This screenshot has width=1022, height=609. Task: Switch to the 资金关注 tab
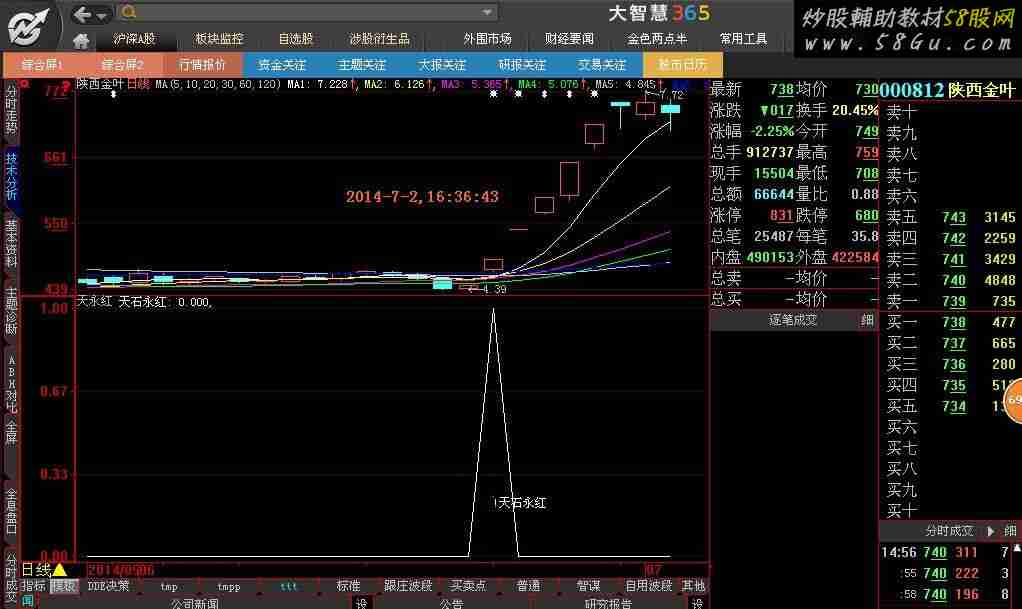coord(282,65)
